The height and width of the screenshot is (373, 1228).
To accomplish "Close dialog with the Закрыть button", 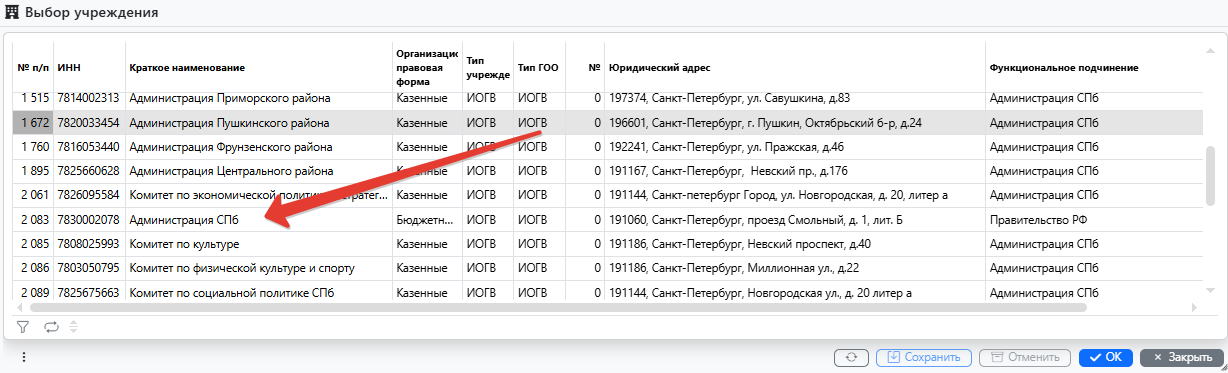I will [1181, 357].
